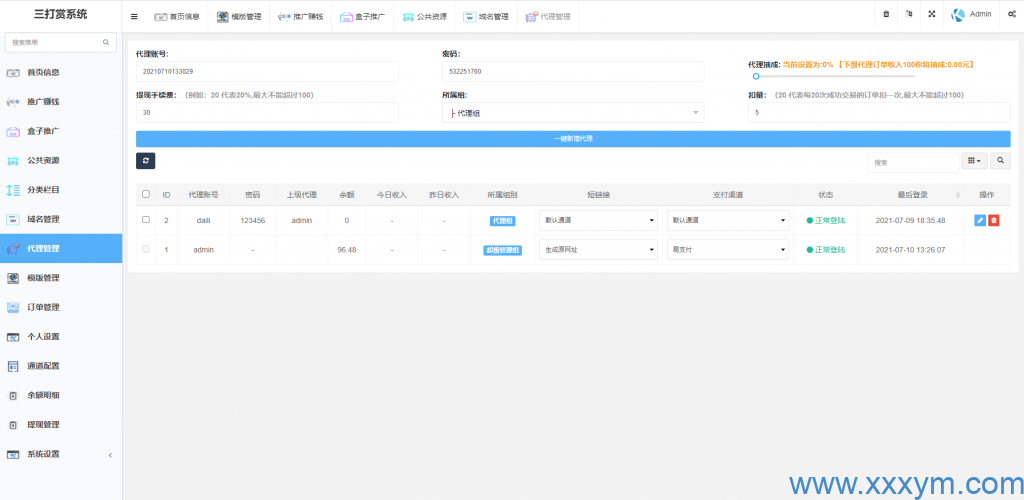This screenshot has height=500, width=1024.
Task: Check the daili row checkbox
Action: pos(146,220)
